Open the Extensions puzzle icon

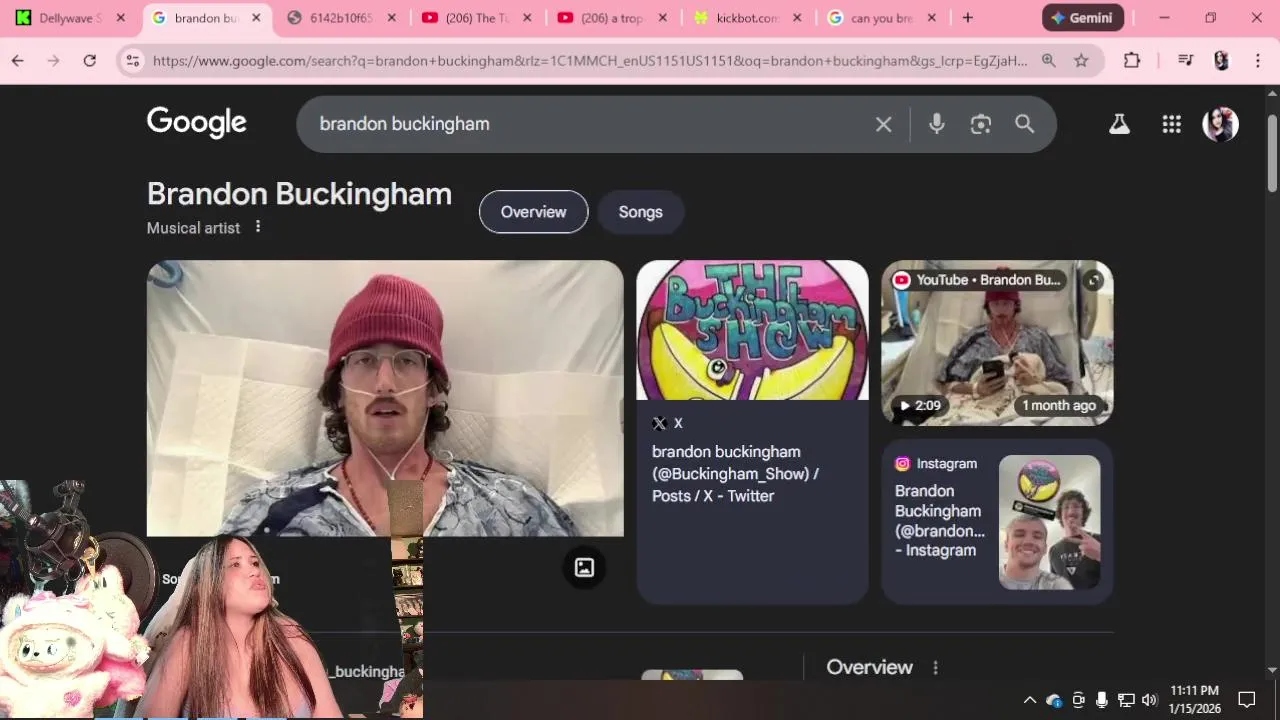coord(1132,61)
